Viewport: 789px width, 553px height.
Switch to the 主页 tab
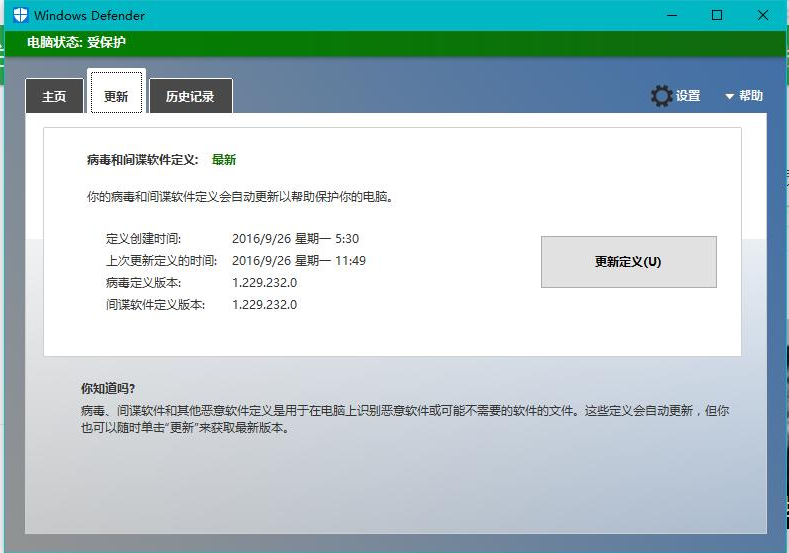click(54, 97)
